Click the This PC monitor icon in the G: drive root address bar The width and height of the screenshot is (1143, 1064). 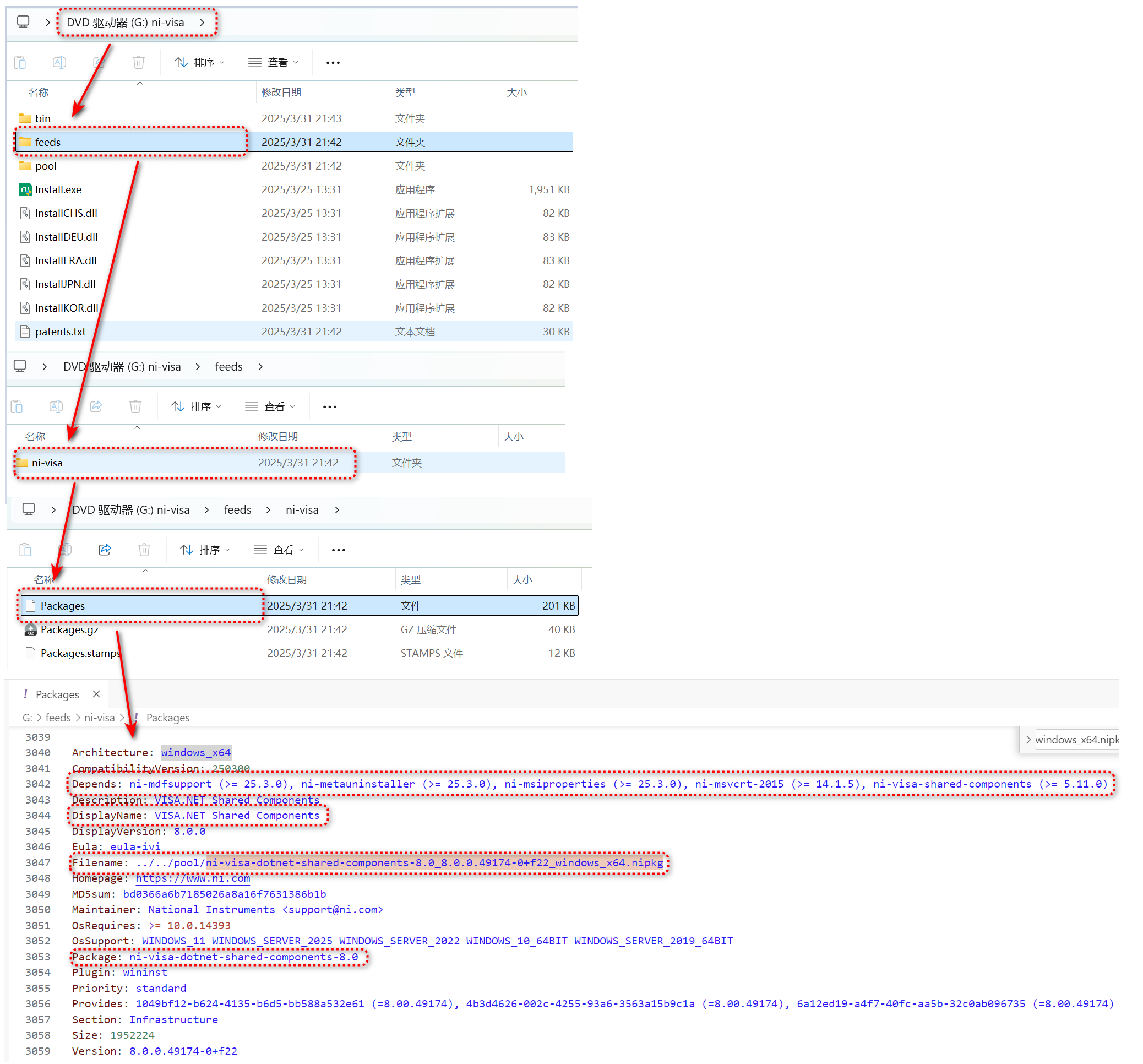[x=23, y=22]
